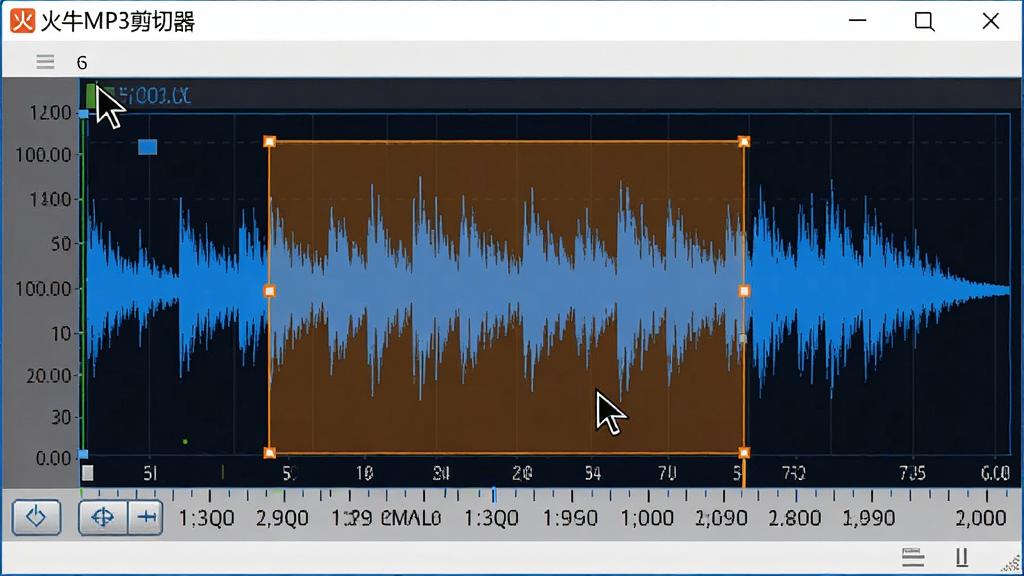This screenshot has width=1024, height=576.
Task: Toggle the blue square marker in waveform
Action: coord(148,147)
